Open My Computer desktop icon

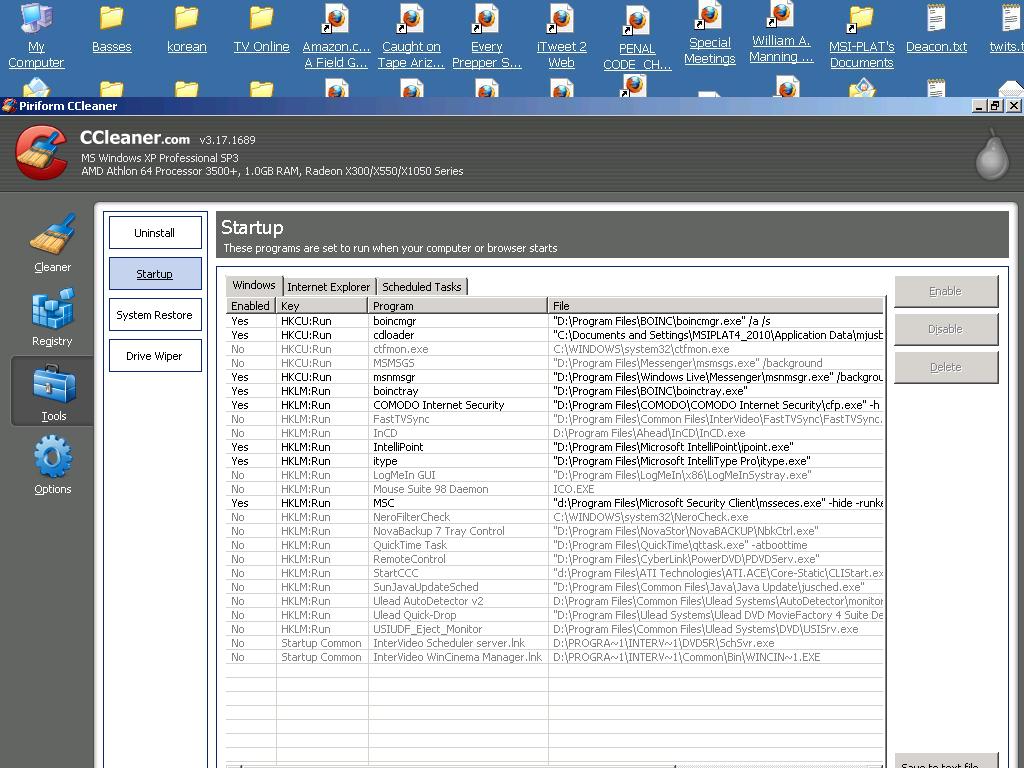36,35
